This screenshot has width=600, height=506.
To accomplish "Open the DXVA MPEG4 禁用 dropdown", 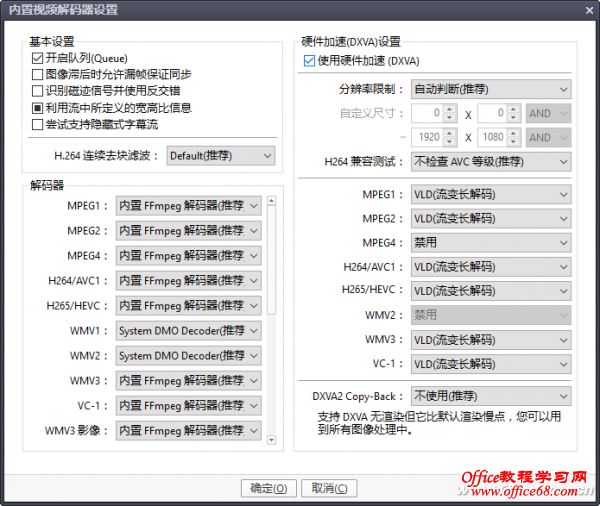I will (490, 243).
